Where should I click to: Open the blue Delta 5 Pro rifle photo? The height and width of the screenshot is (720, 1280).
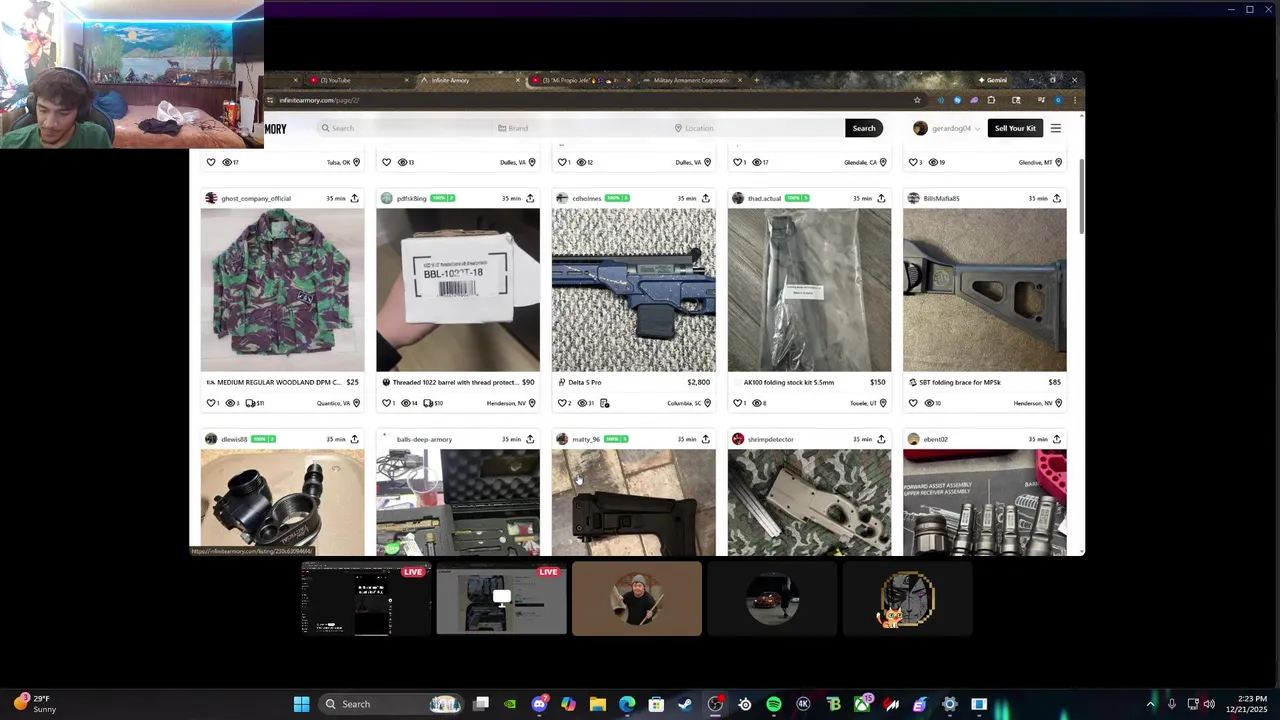click(634, 290)
